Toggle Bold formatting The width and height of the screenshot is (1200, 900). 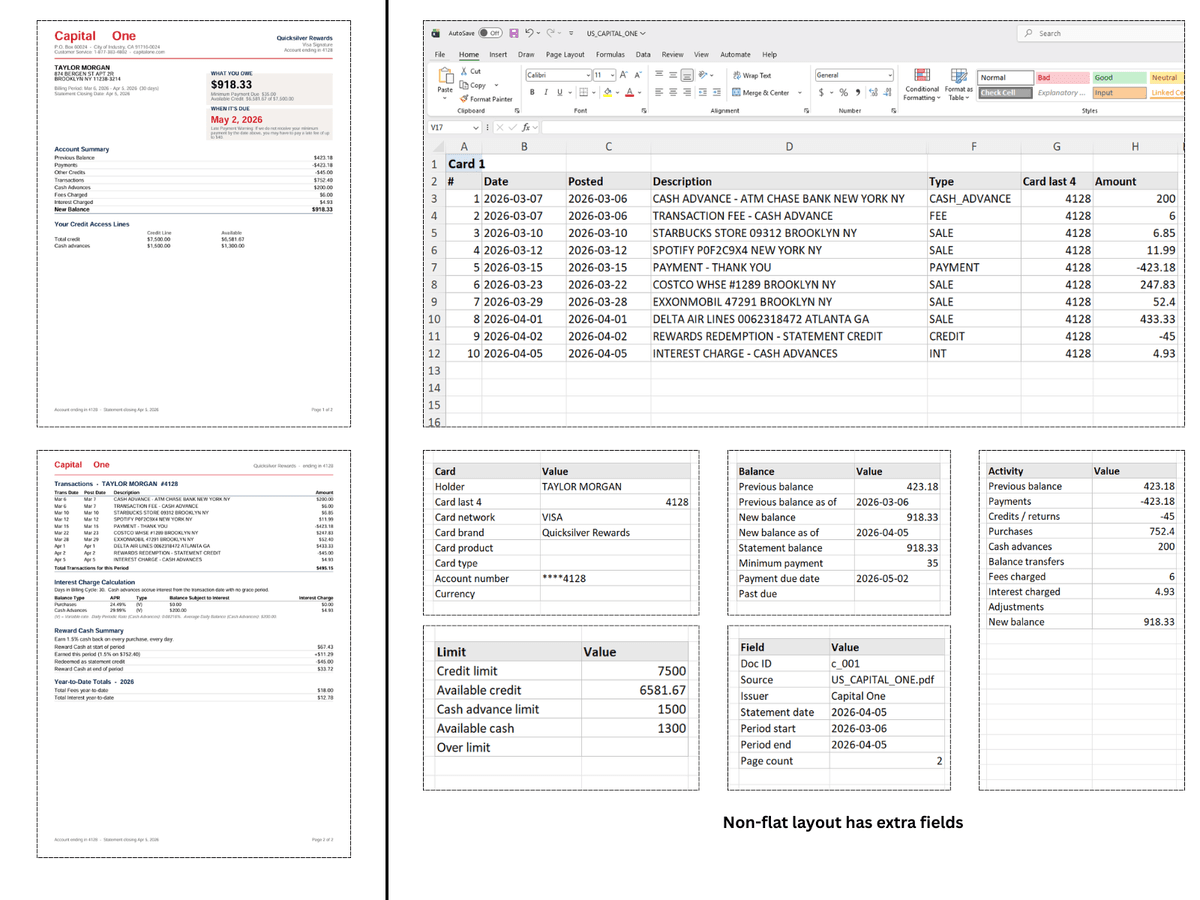(x=532, y=92)
